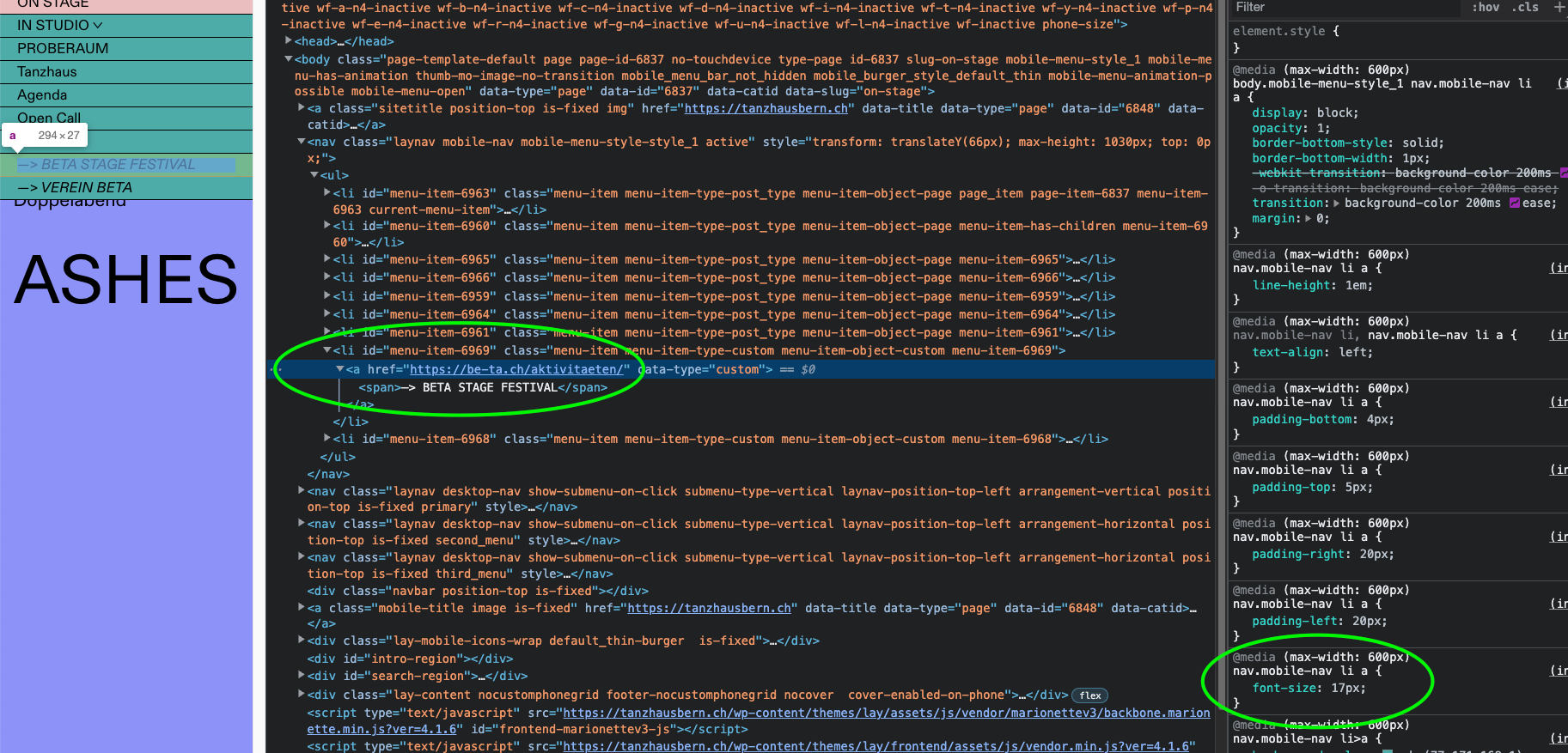This screenshot has width=1568, height=753.
Task: Open the IN STUDIO submenu chevron
Action: 97,26
